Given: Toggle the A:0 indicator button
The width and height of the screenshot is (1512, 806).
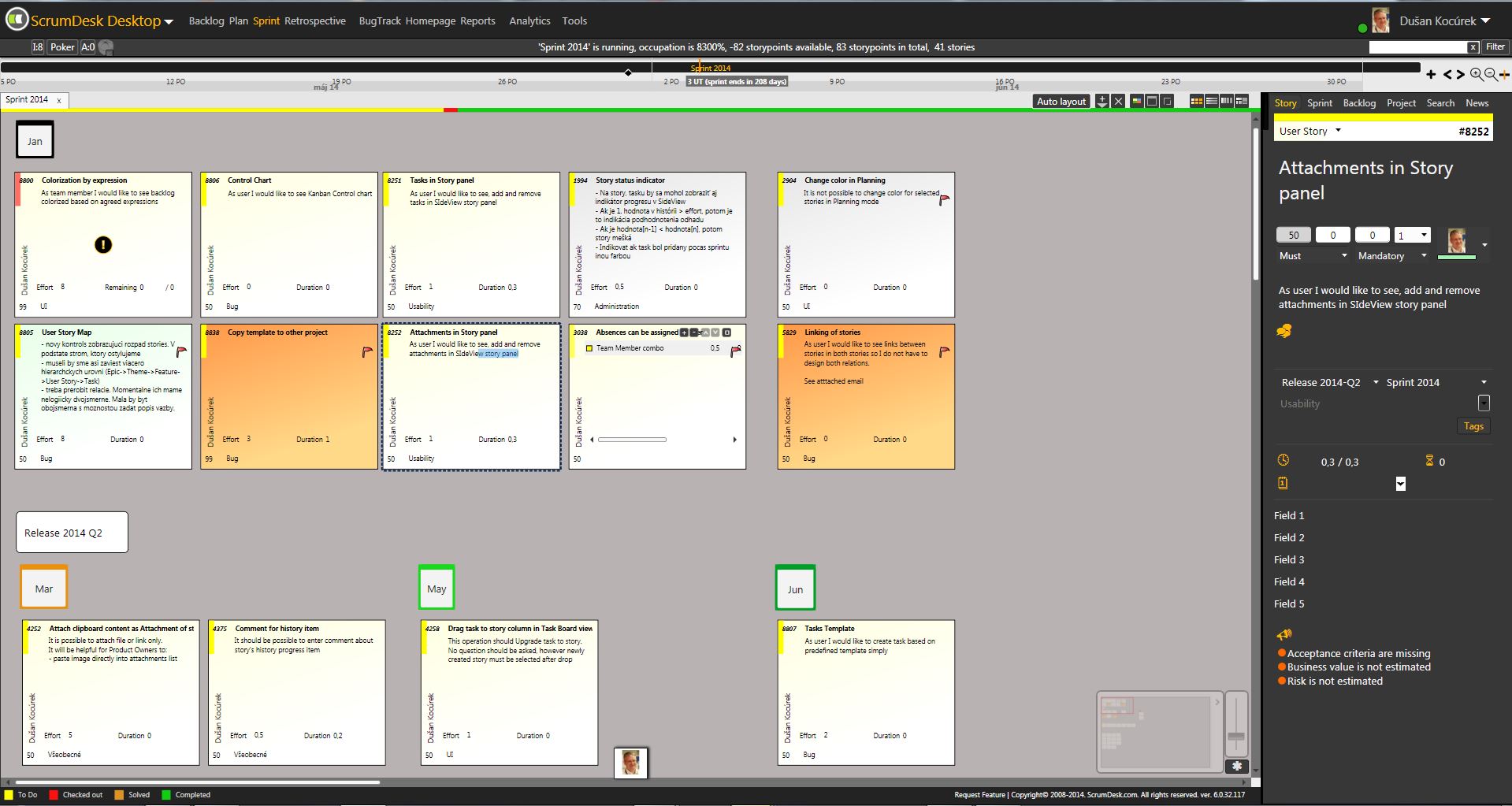Looking at the screenshot, I should [88, 47].
